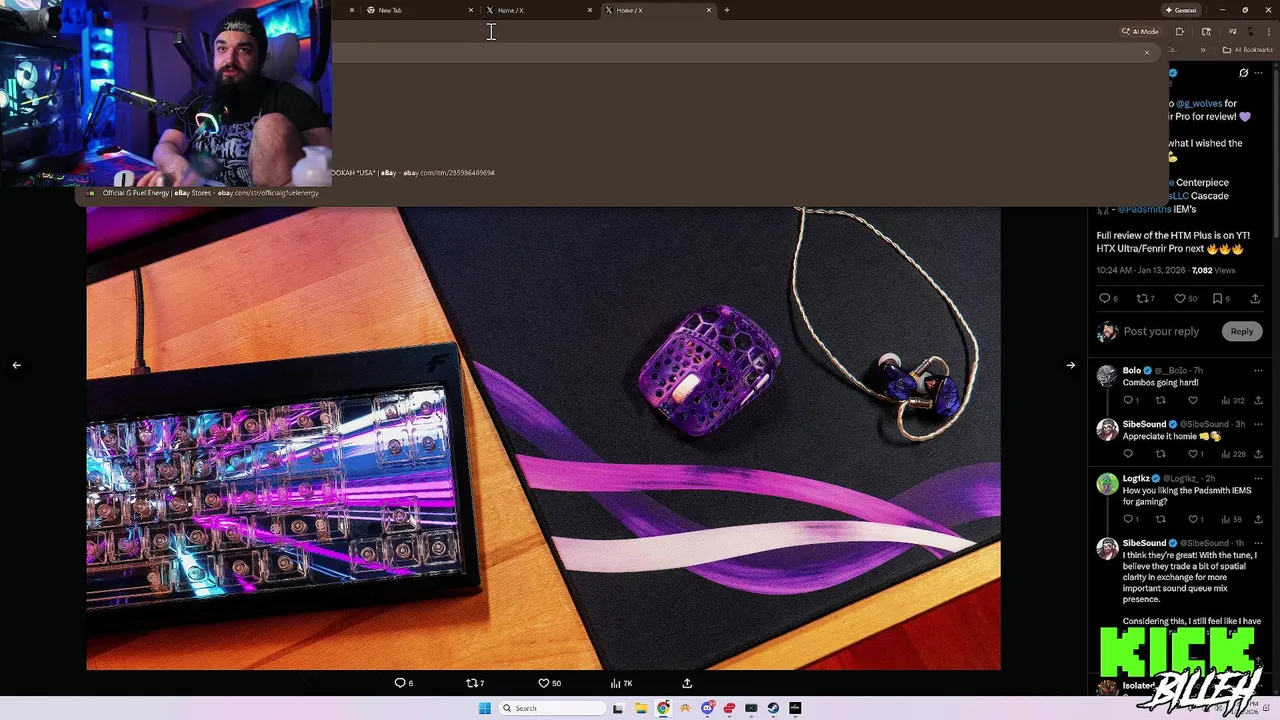Open the Windows Start menu

(485, 708)
